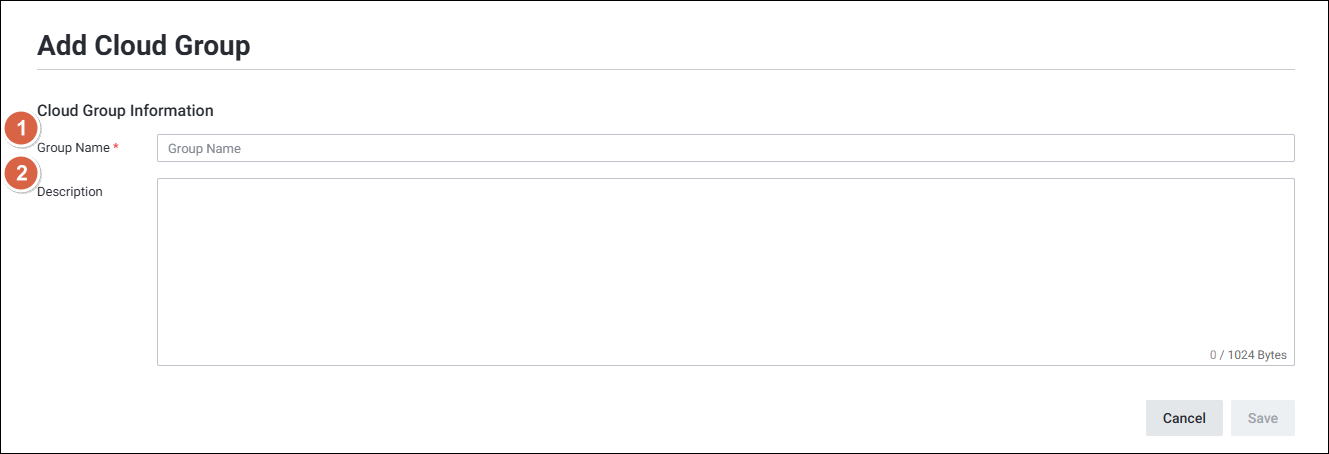Click the word 'Cloud' in the section heading
Viewport: 1329px width, 454px height.
pyautogui.click(x=57, y=110)
